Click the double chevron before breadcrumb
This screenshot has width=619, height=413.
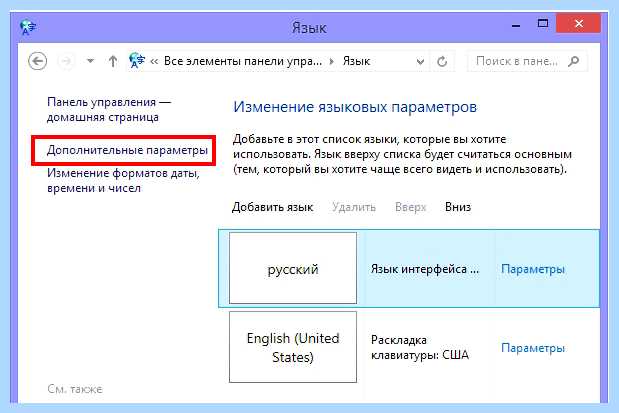point(154,62)
